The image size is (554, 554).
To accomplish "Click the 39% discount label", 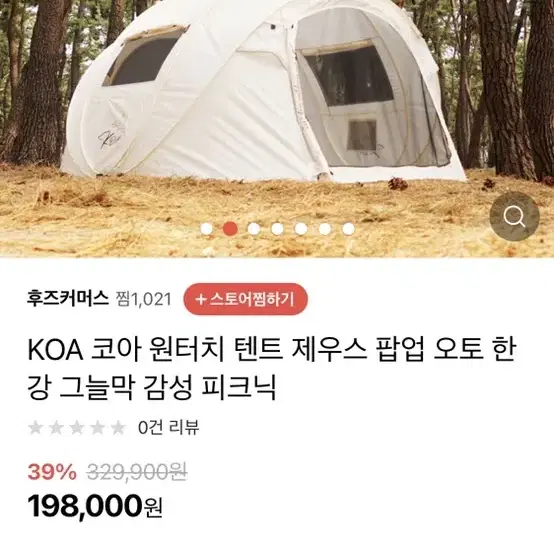I will (52, 472).
